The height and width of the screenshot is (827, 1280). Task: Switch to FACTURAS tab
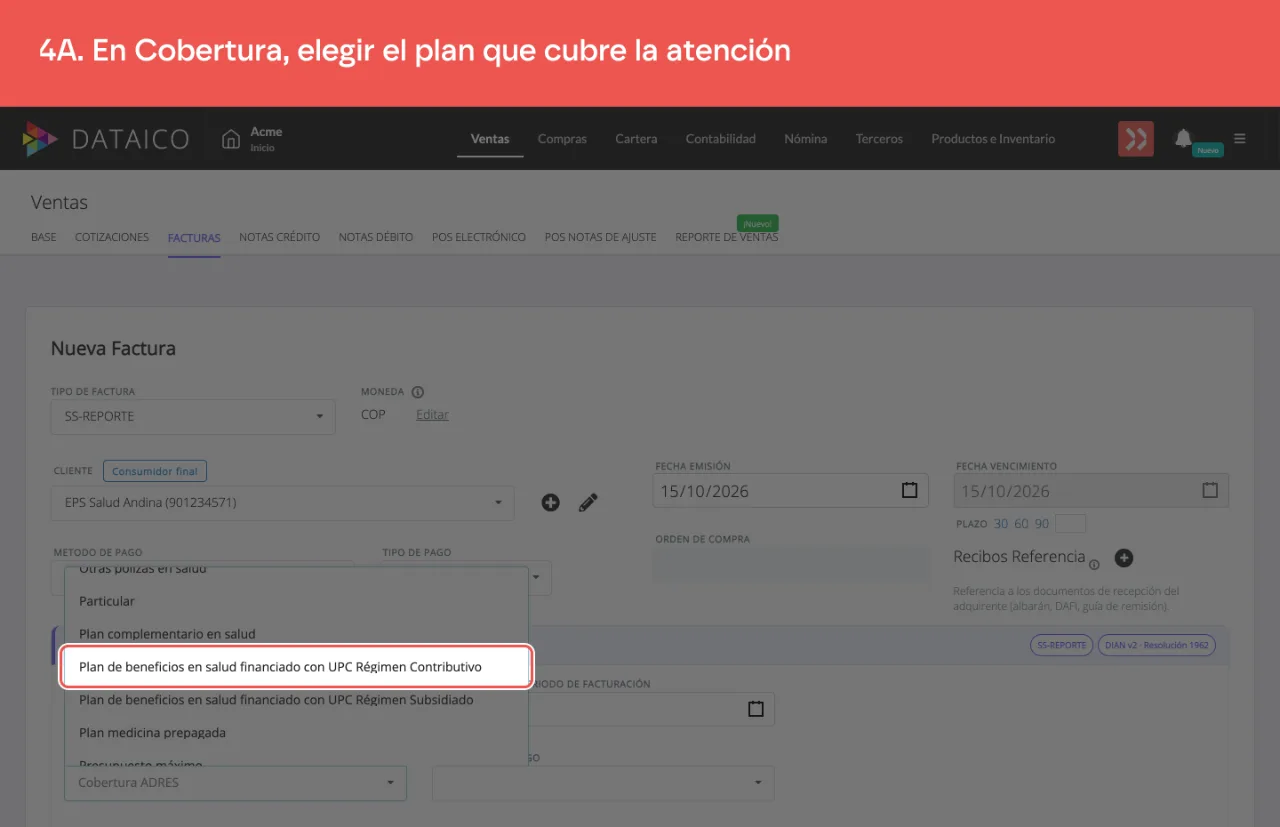[x=194, y=238]
